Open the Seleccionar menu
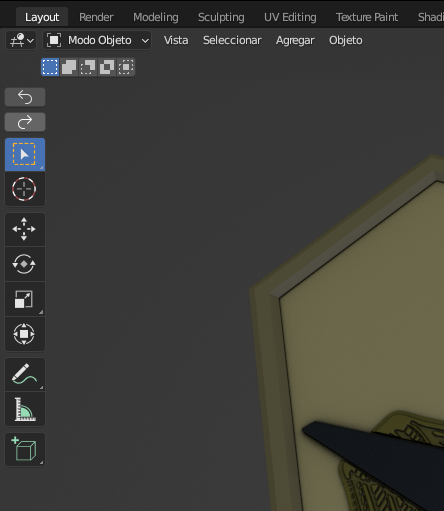This screenshot has width=444, height=511. point(232,40)
